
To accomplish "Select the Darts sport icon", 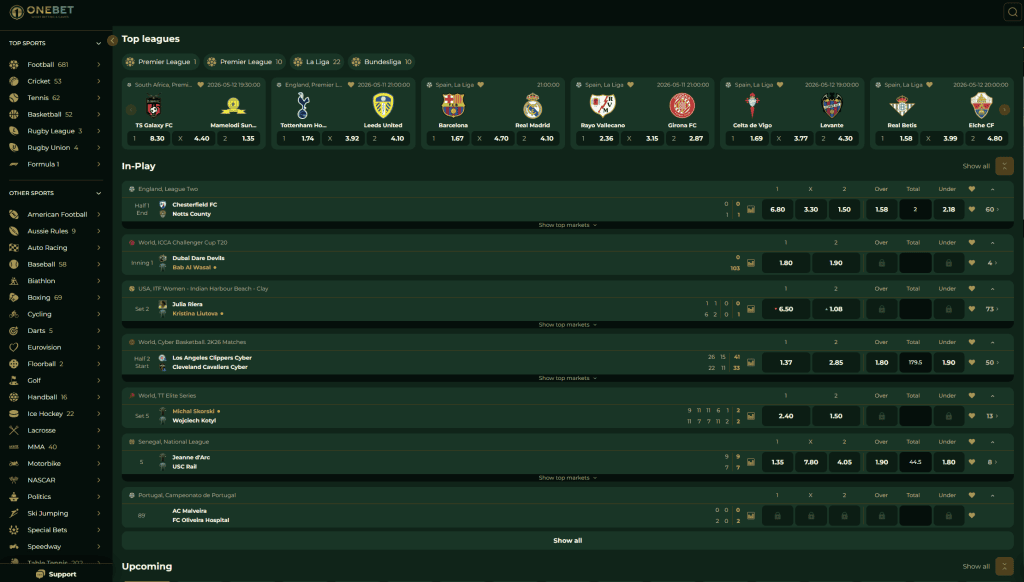I will 14,331.
